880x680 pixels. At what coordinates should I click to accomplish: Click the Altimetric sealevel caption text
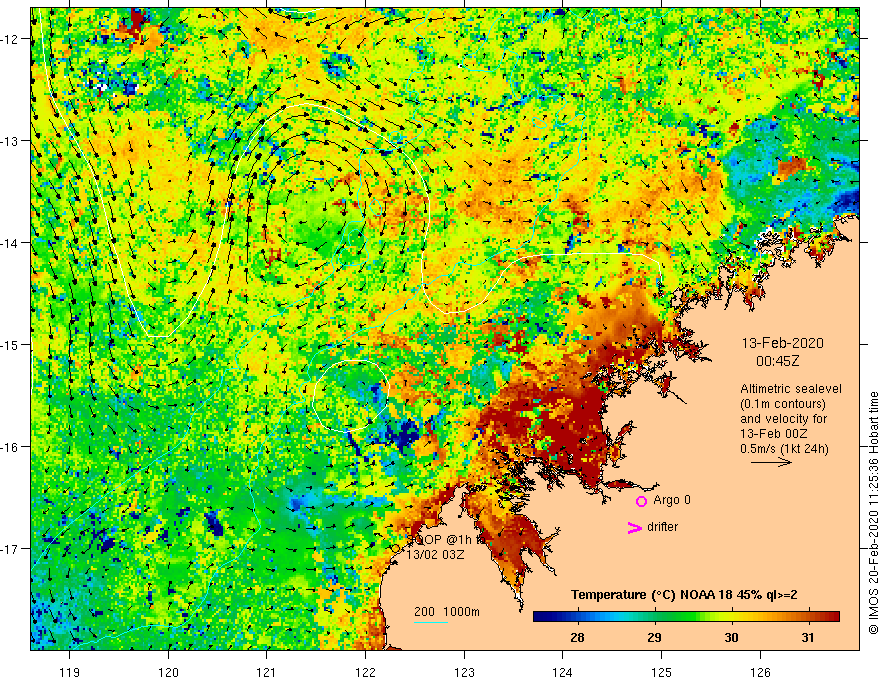[x=791, y=389]
